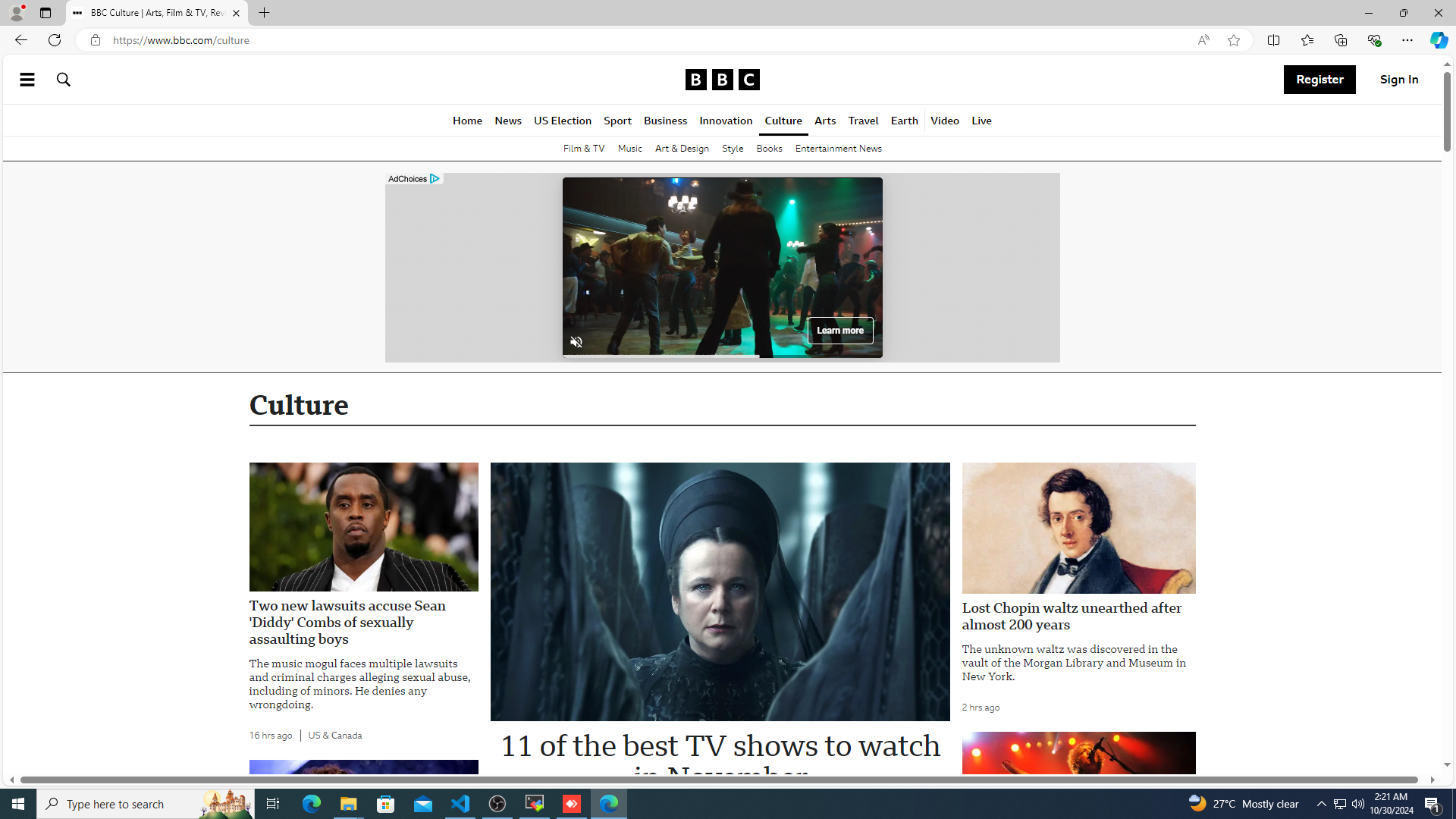This screenshot has height=819, width=1456.
Task: Open Art & Design subsection
Action: click(x=682, y=149)
